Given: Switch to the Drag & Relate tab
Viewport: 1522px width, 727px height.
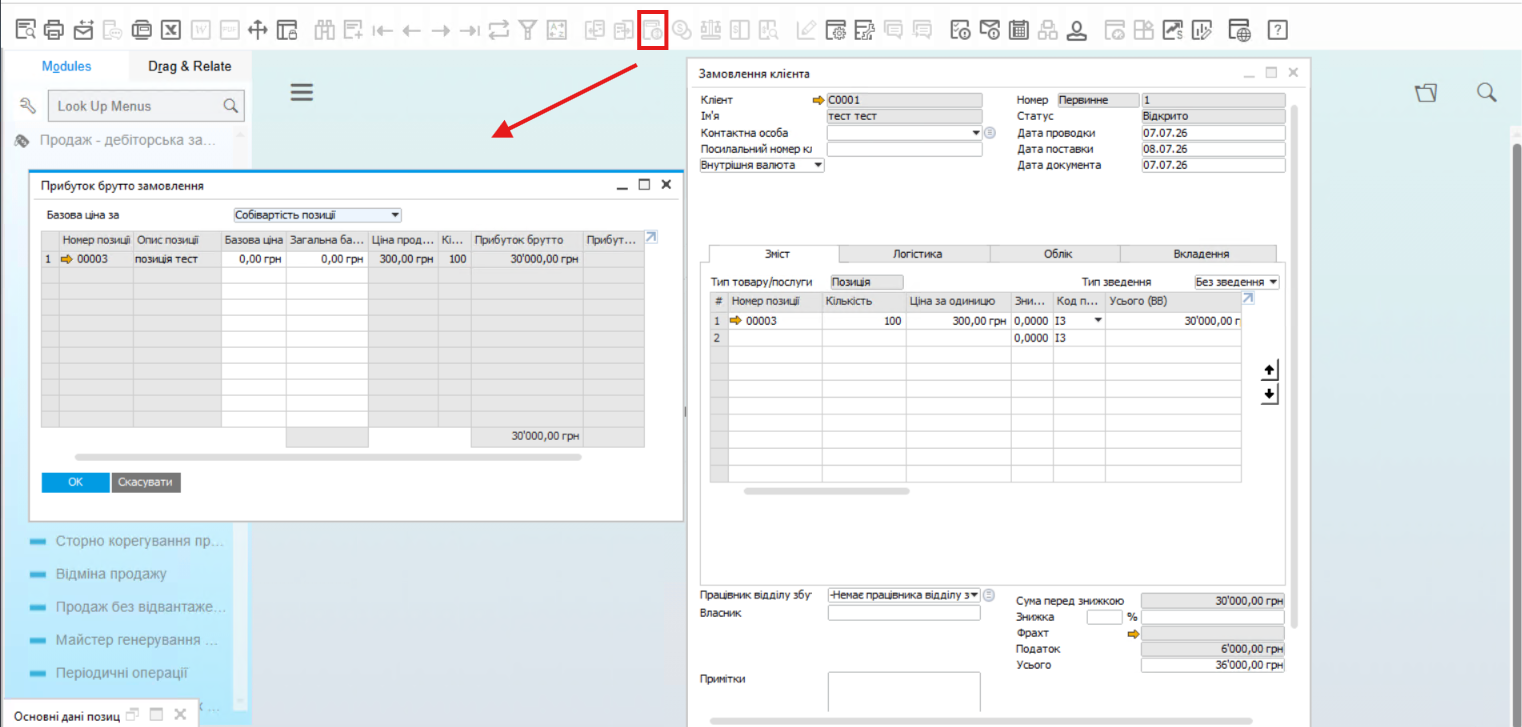Looking at the screenshot, I should (x=190, y=67).
